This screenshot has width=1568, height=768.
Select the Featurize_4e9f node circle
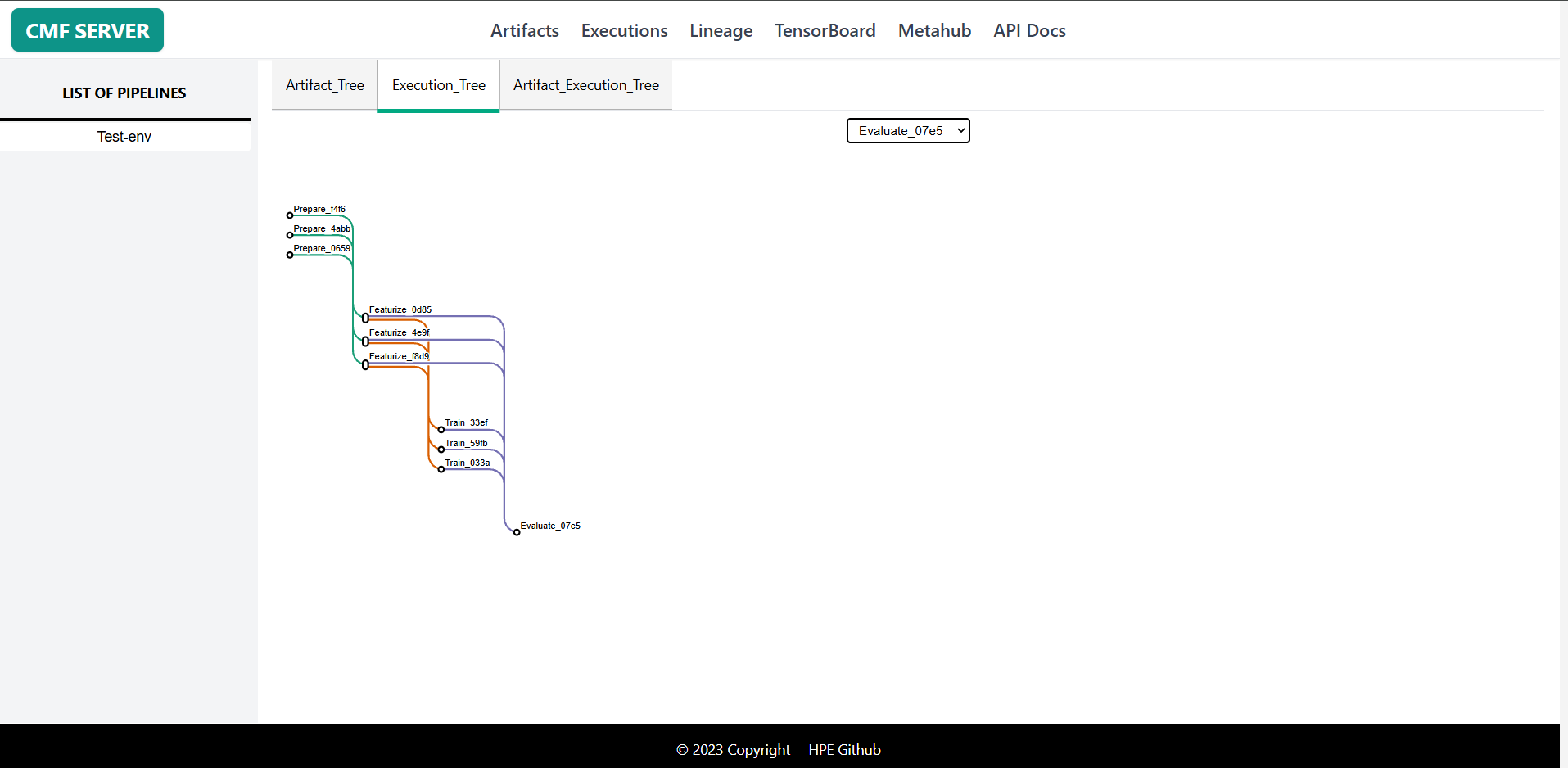365,341
